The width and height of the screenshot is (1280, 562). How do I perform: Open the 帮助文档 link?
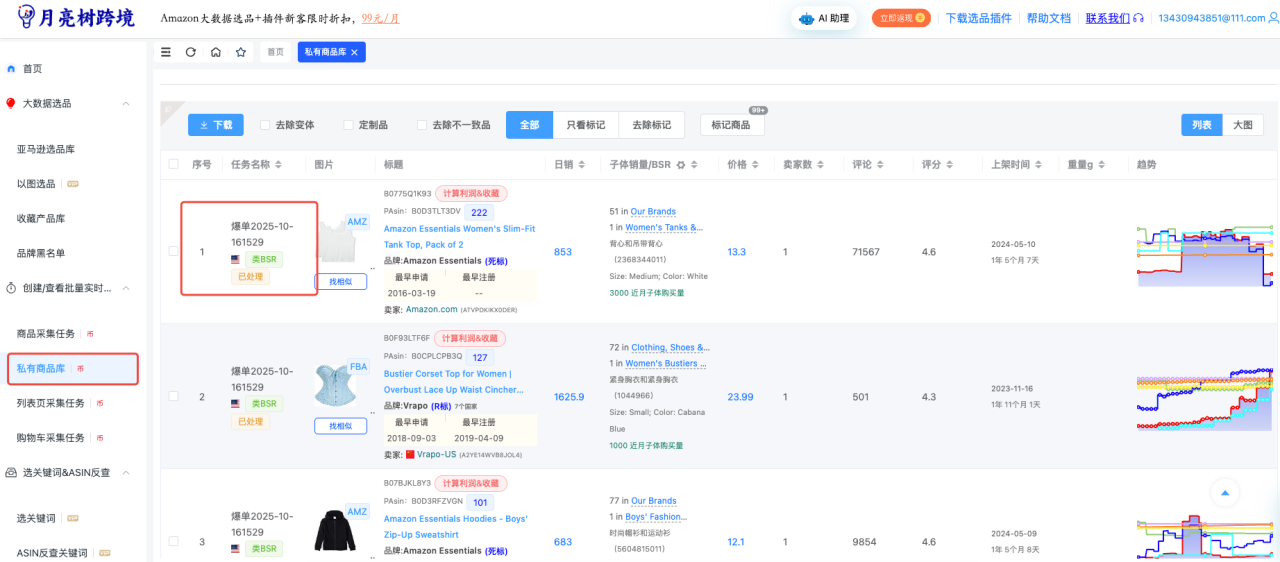[1048, 18]
